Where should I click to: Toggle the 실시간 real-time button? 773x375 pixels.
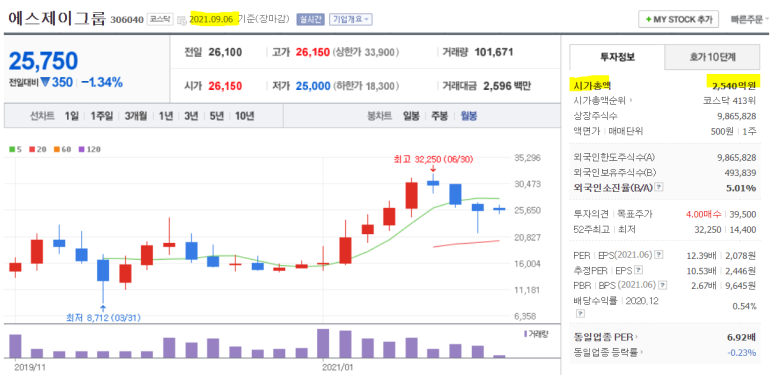[x=310, y=20]
